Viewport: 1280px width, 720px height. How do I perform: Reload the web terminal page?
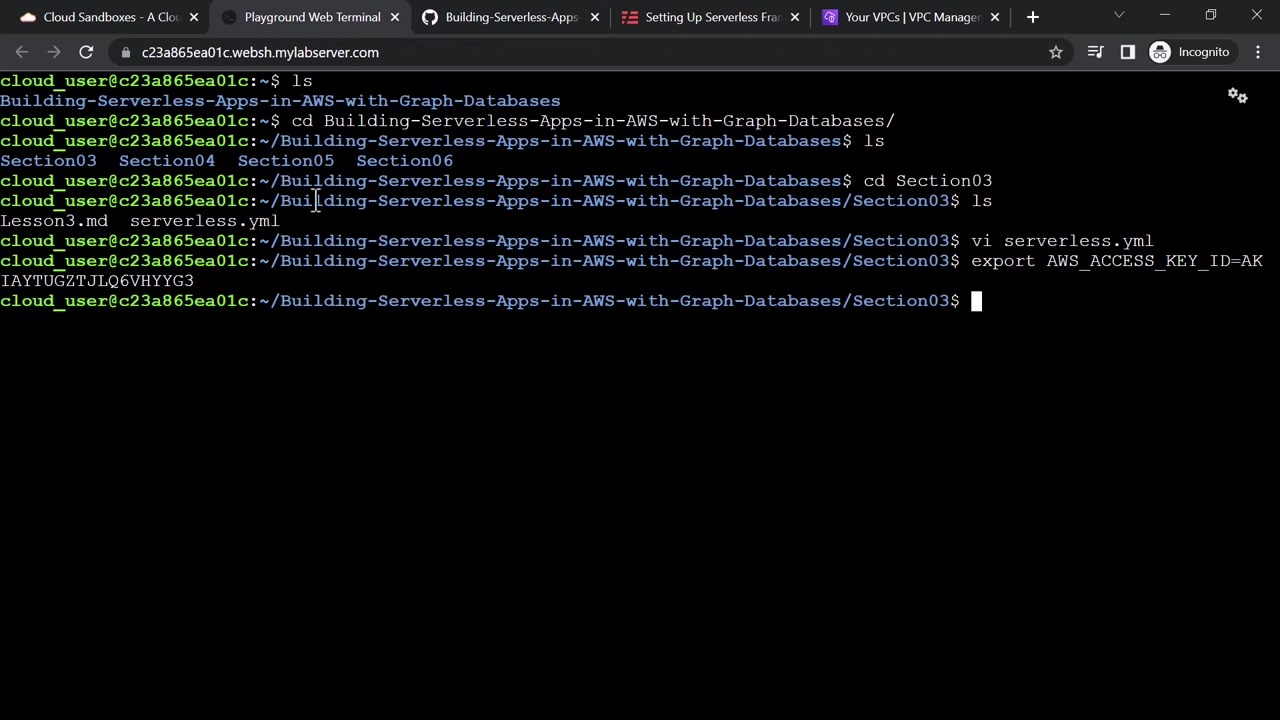86,52
